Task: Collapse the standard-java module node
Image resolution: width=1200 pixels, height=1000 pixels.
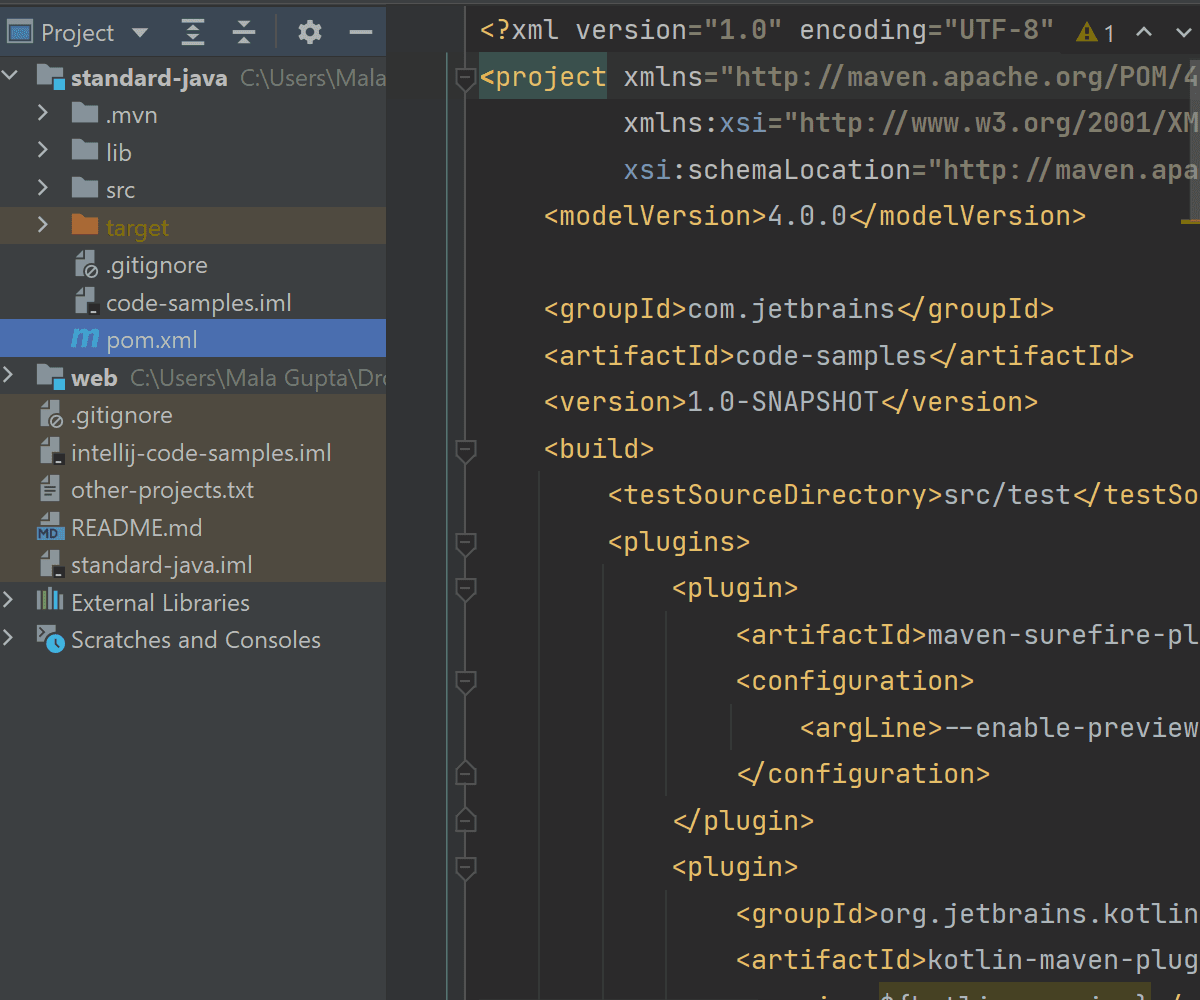Action: coord(9,76)
